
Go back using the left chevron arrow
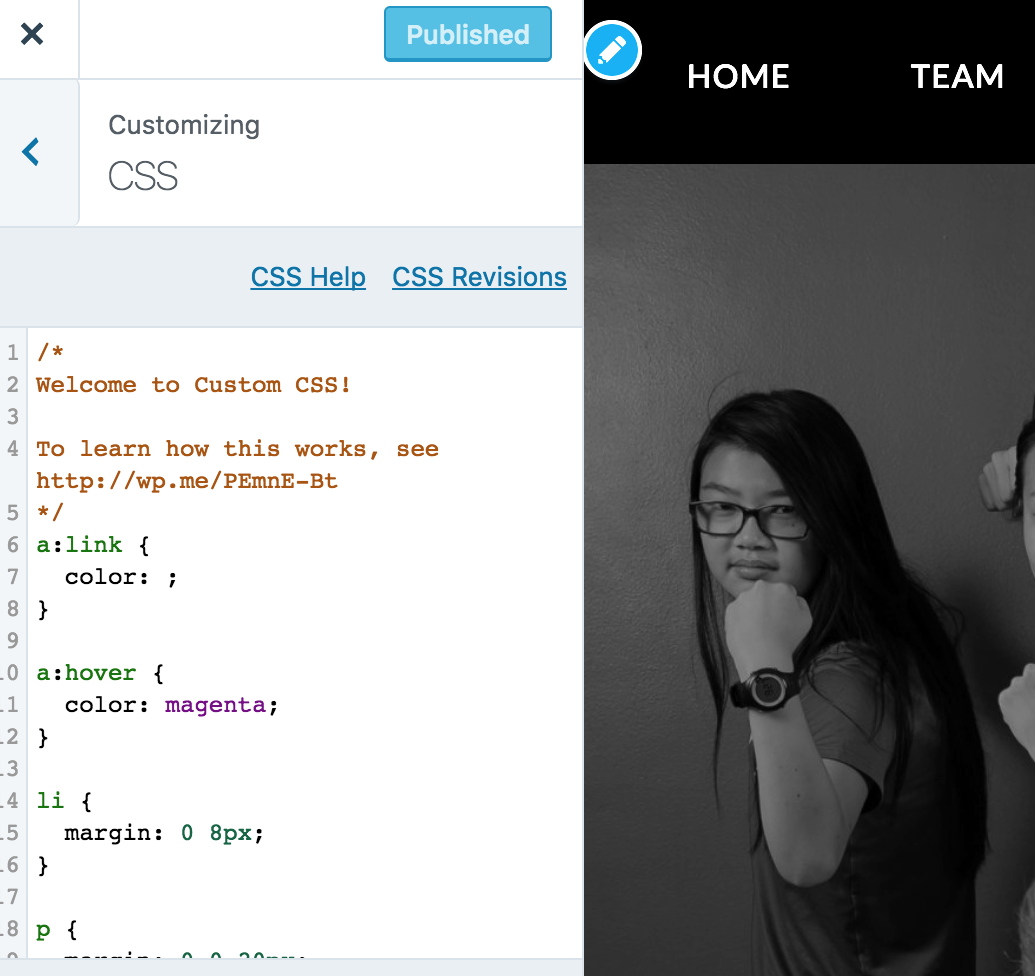tap(31, 152)
